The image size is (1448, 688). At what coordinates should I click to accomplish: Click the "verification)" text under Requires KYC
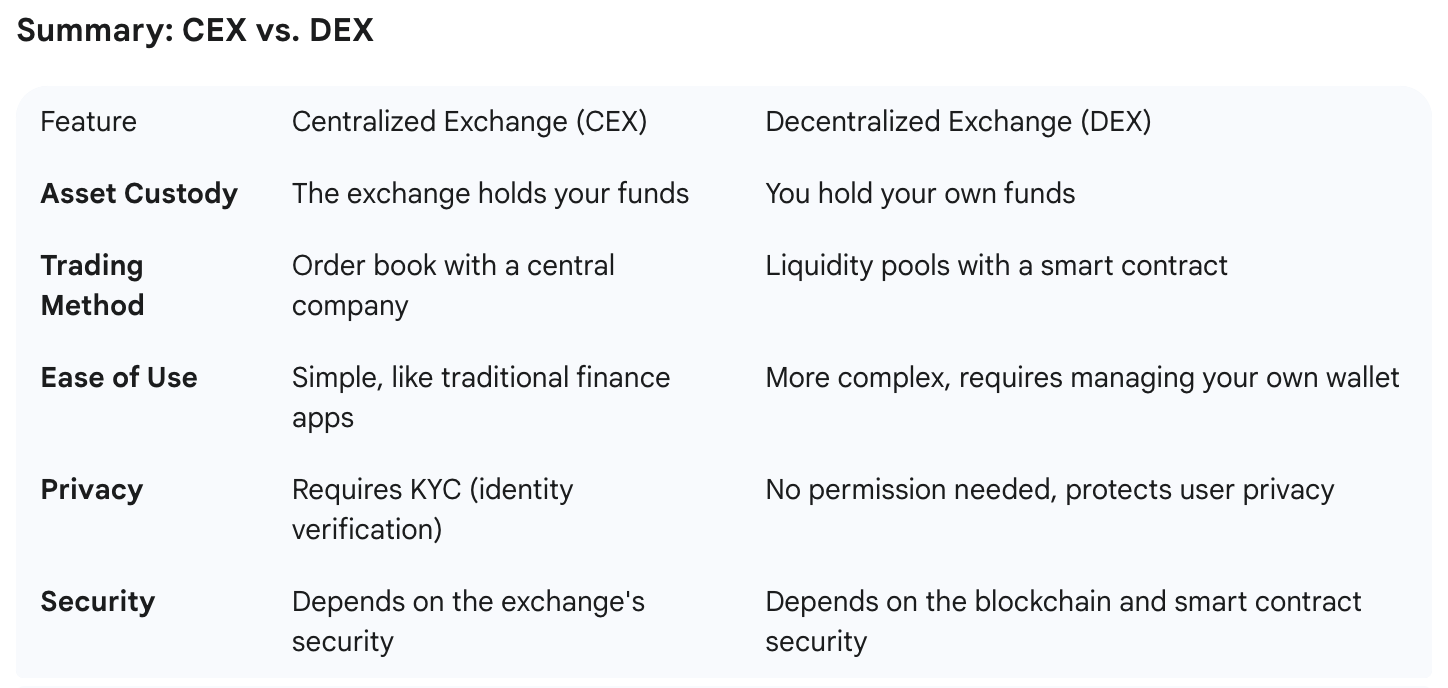366,529
